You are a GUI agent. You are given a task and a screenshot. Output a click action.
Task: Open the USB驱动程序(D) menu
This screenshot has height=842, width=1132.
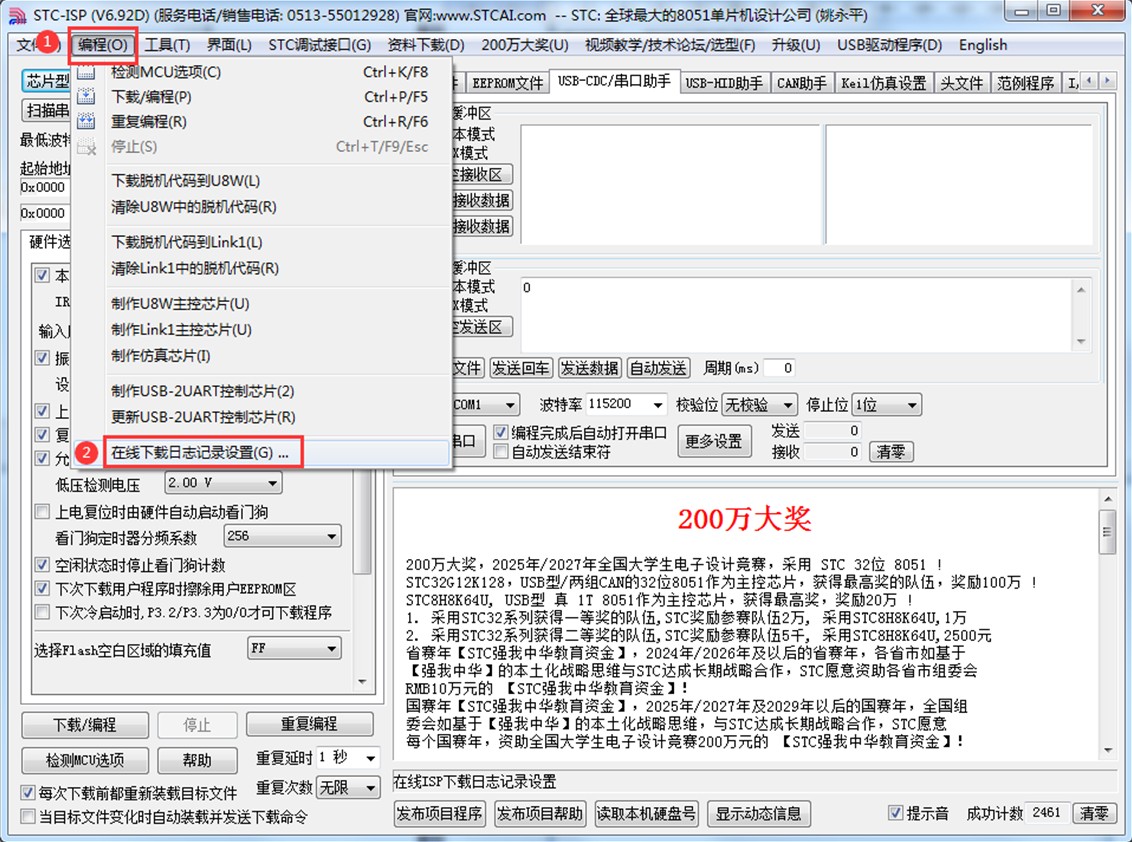tap(889, 45)
